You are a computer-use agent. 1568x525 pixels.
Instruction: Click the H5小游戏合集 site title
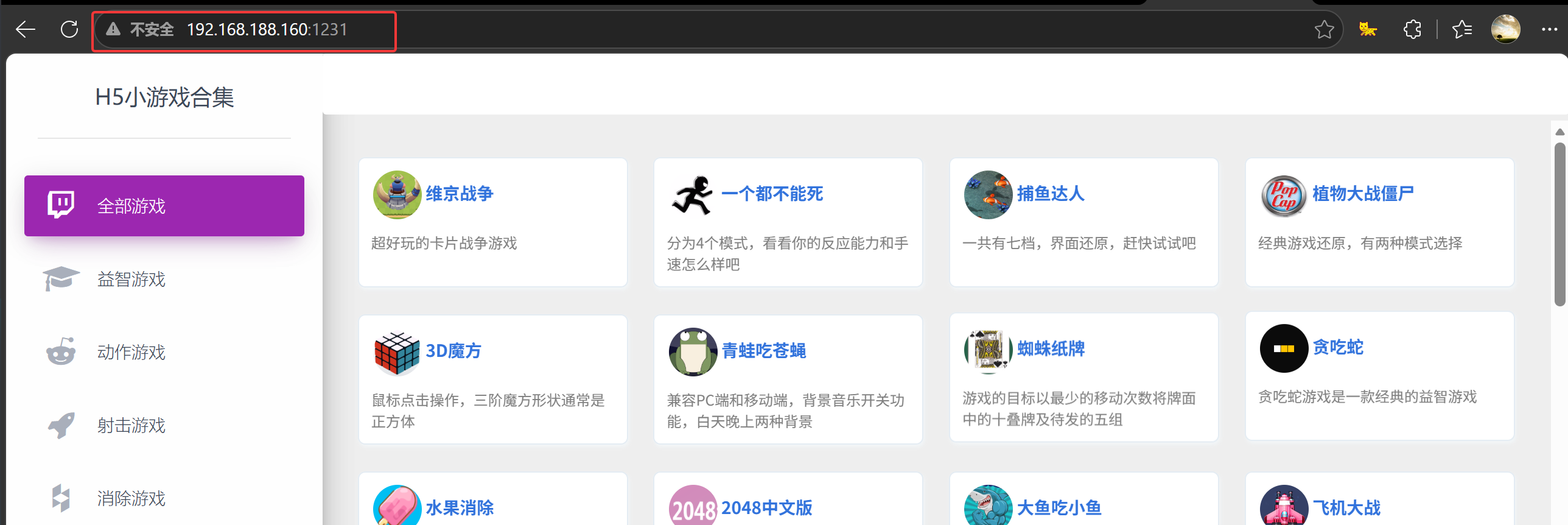pos(164,97)
